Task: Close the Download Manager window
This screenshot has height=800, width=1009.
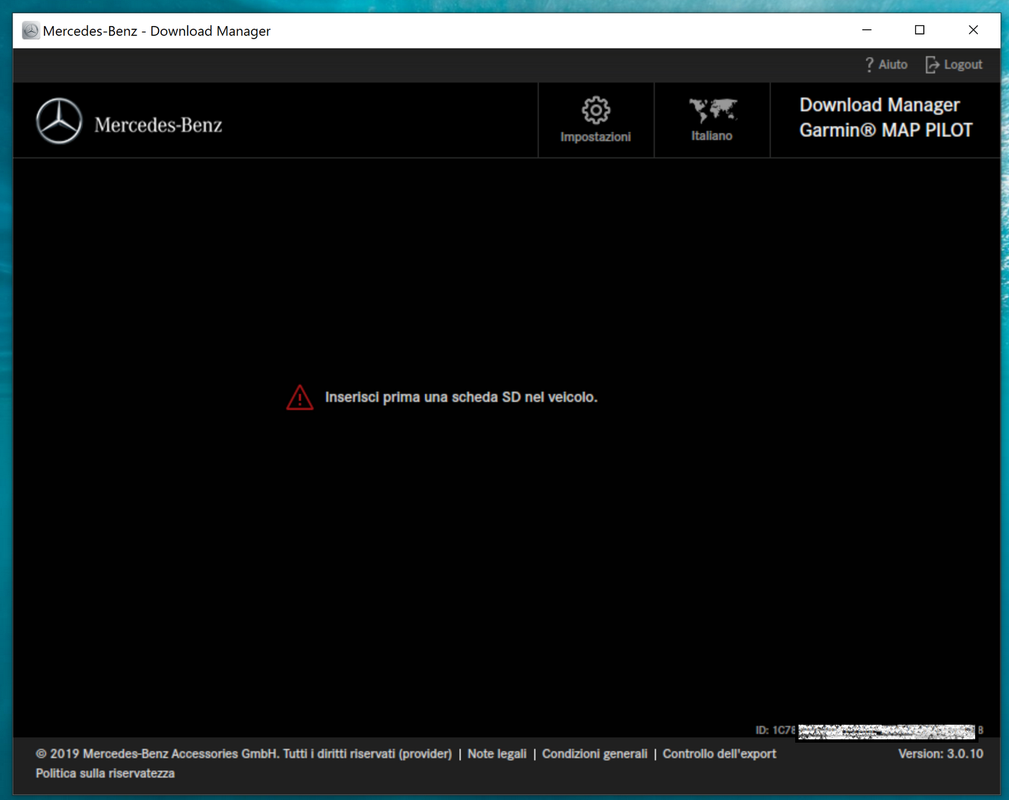Action: pos(973,30)
